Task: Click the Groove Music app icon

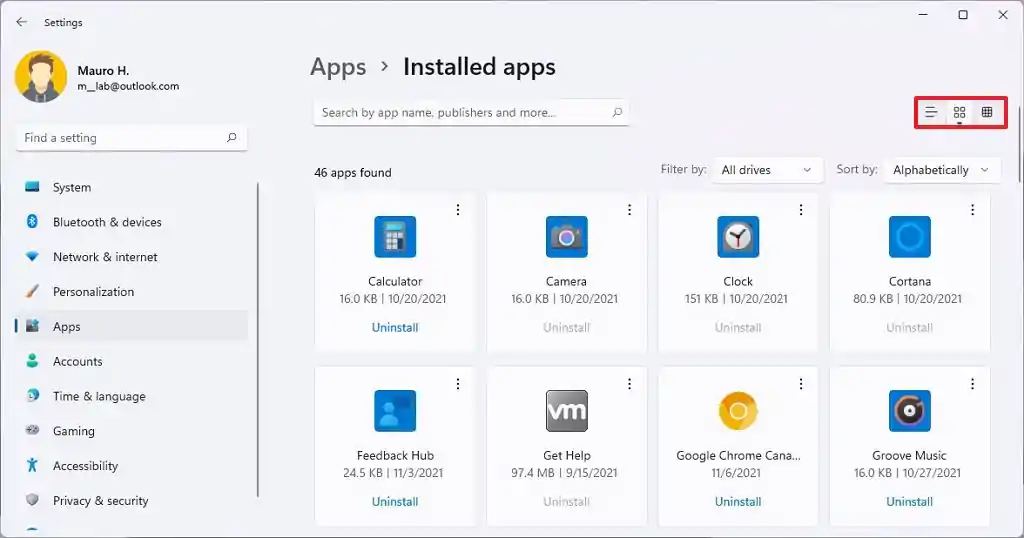Action: [x=909, y=411]
